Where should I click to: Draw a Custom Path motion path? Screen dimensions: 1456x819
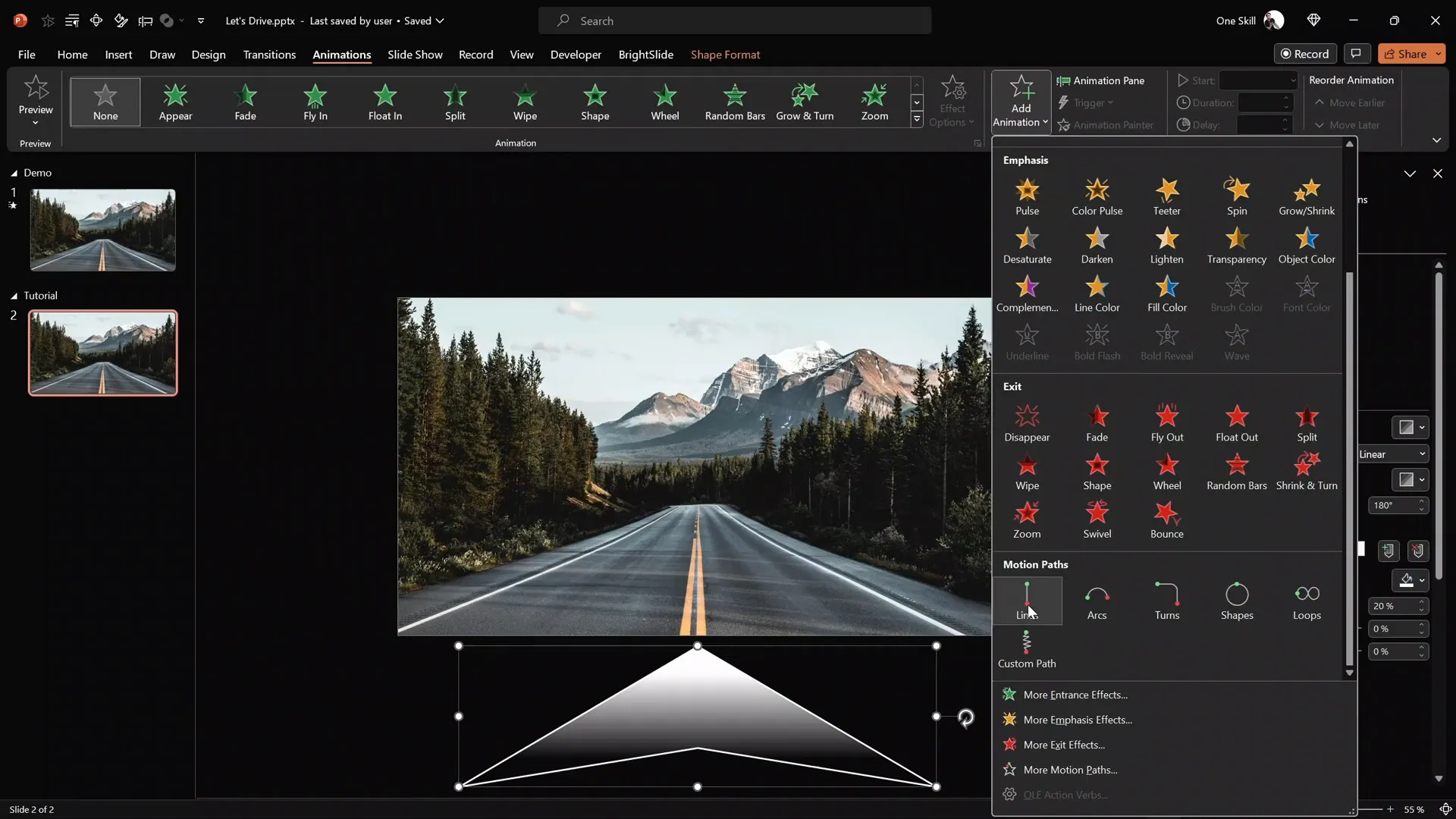[1027, 650]
